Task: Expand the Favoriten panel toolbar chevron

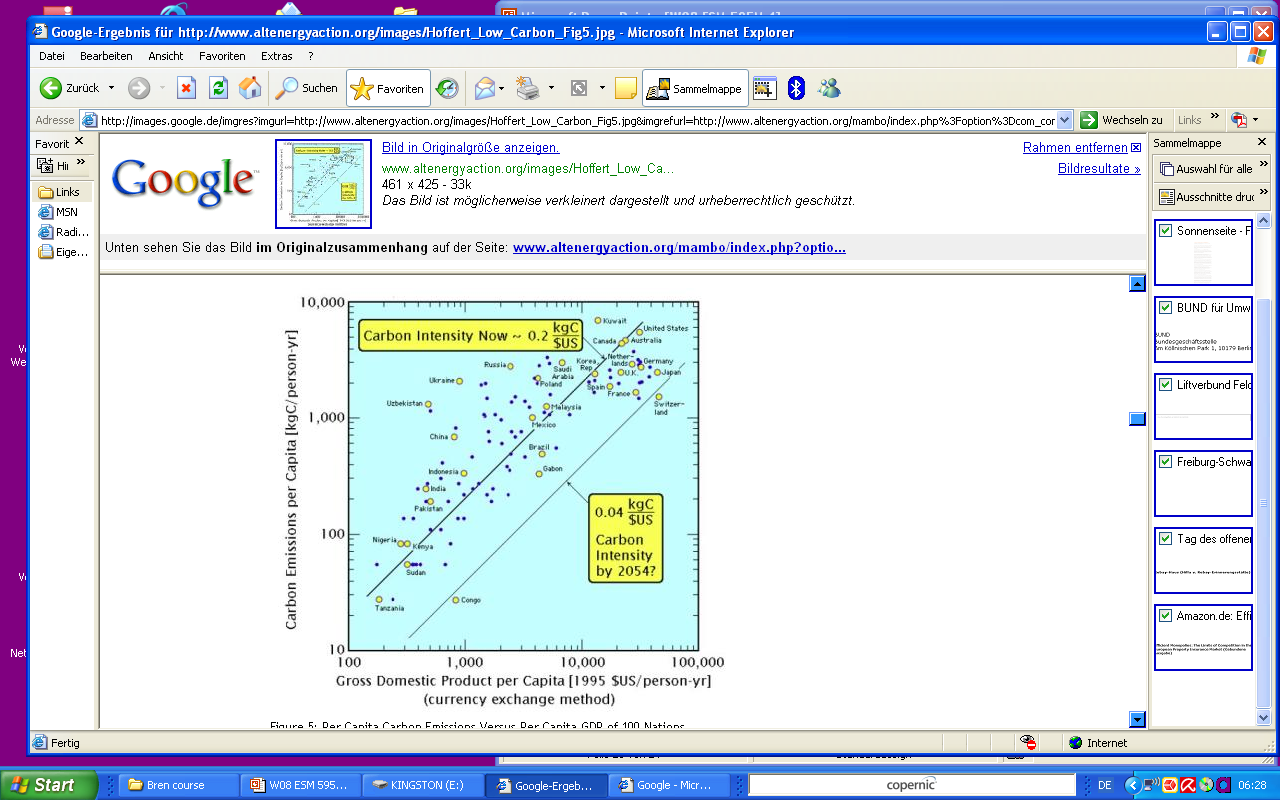Action: (81, 163)
